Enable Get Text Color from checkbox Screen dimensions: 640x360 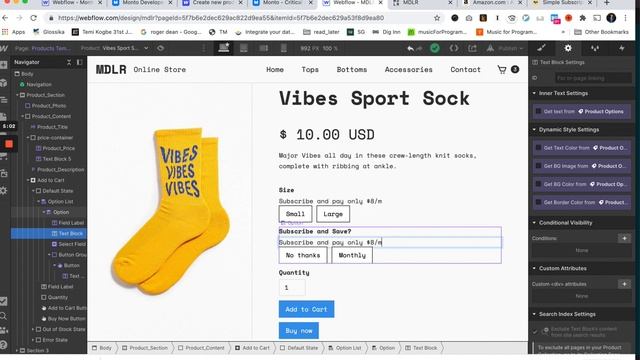(x=538, y=147)
